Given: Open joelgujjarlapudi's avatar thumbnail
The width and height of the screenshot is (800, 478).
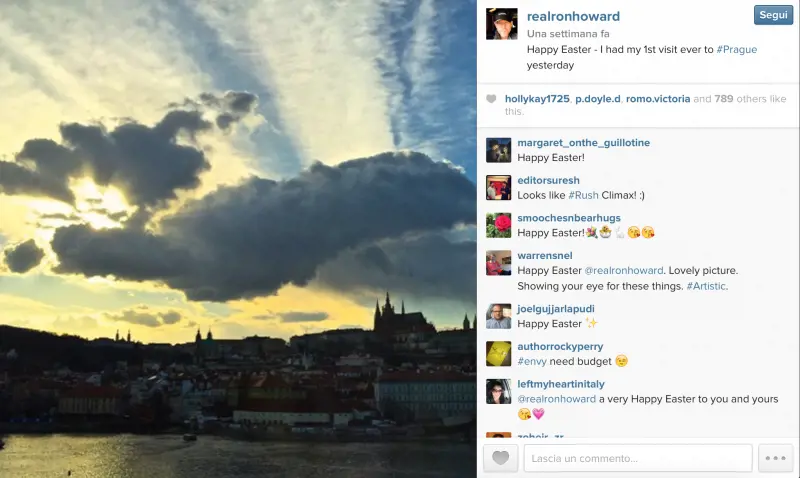Looking at the screenshot, I should point(498,316).
